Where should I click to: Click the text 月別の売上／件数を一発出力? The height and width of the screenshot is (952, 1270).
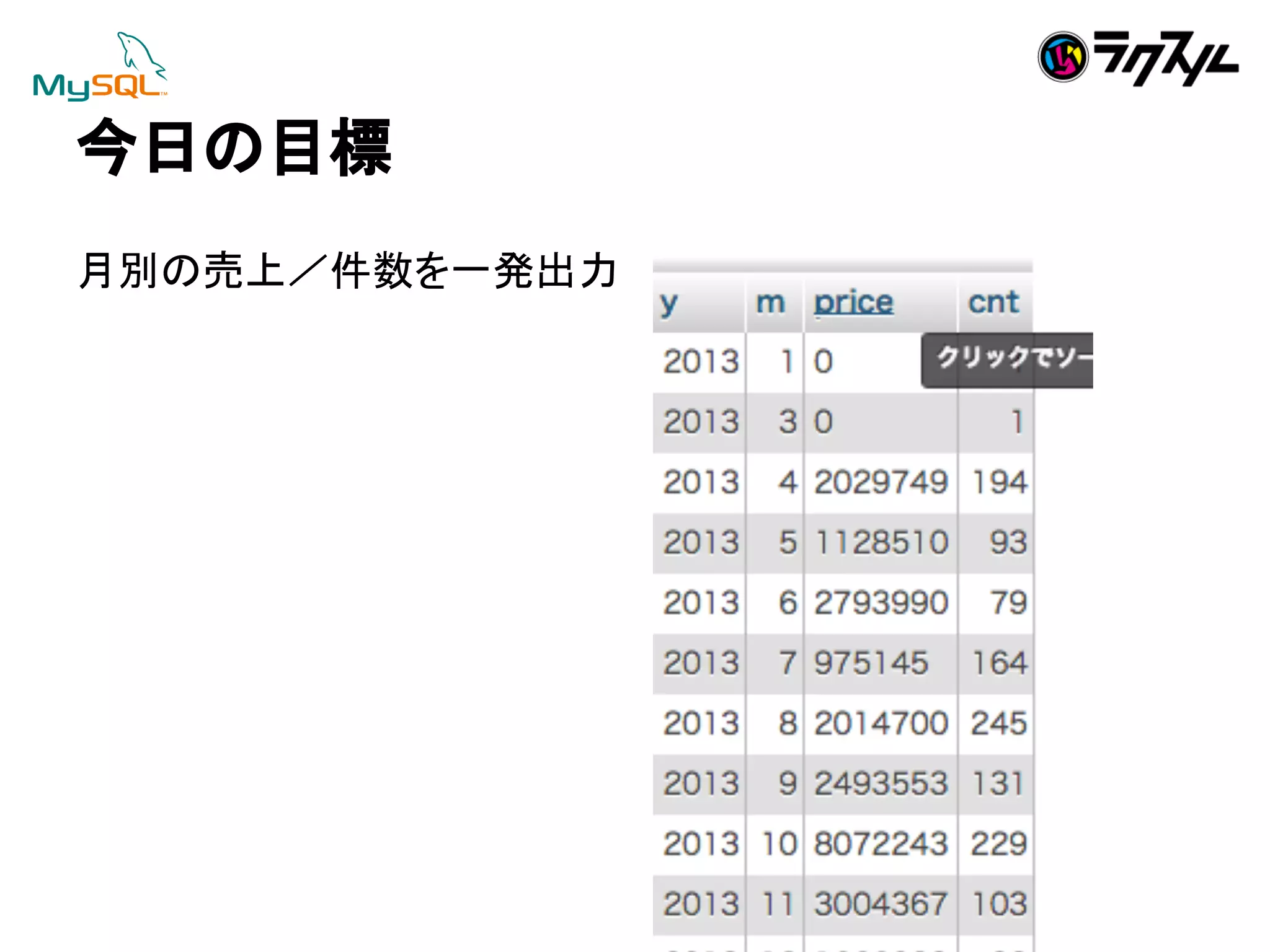tap(347, 271)
